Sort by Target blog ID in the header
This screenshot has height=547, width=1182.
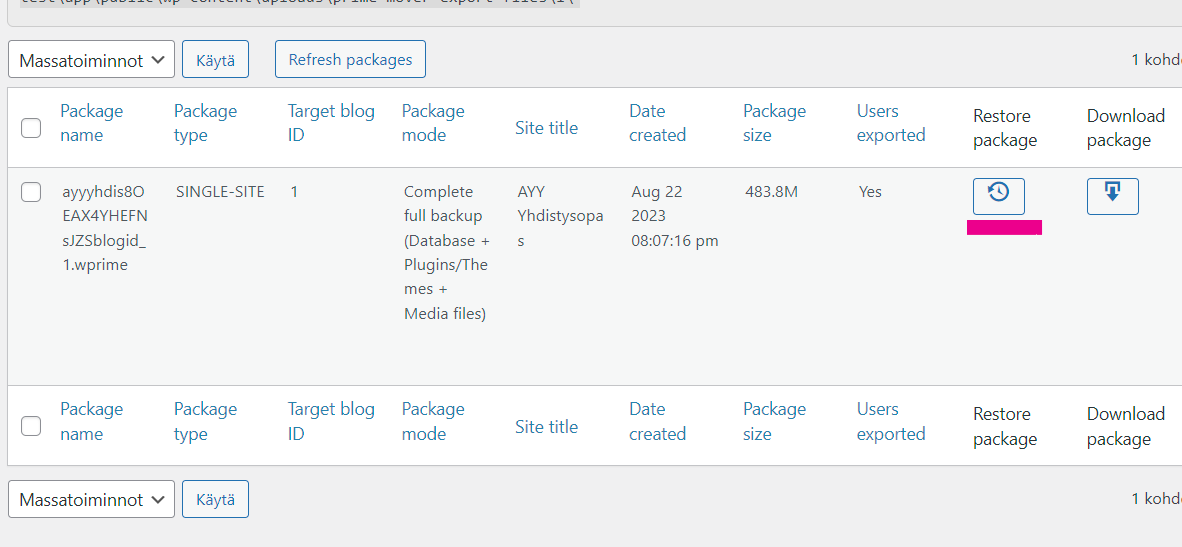[331, 123]
